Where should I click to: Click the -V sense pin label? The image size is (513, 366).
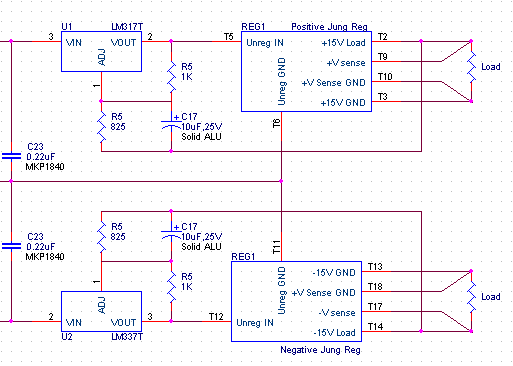coord(337,313)
